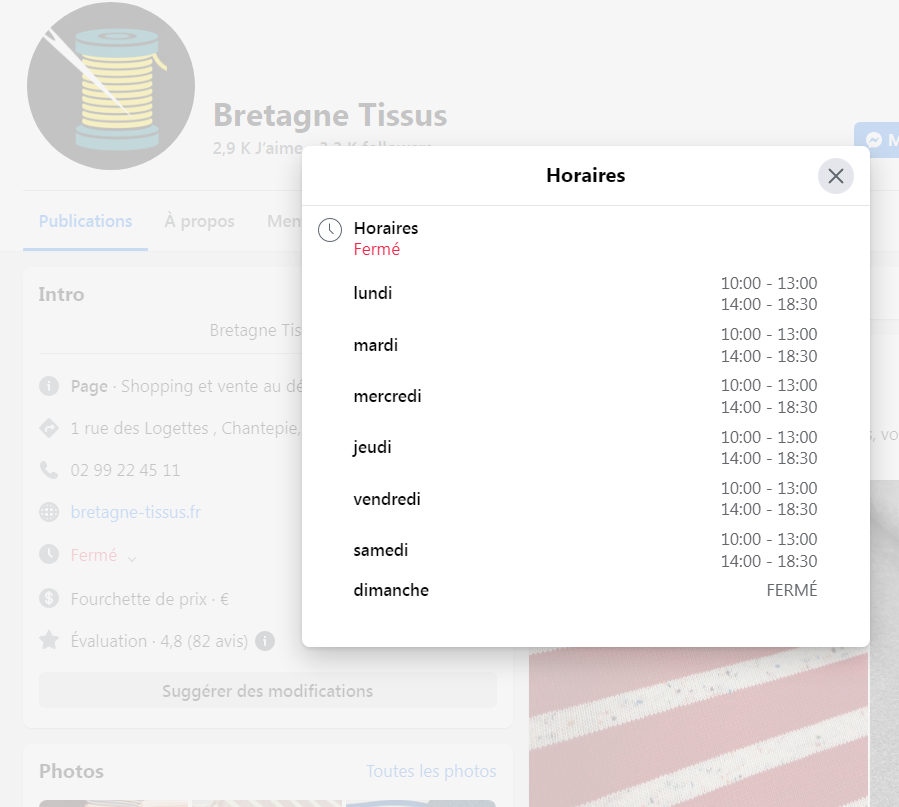Select the mardi row label

coord(376,345)
